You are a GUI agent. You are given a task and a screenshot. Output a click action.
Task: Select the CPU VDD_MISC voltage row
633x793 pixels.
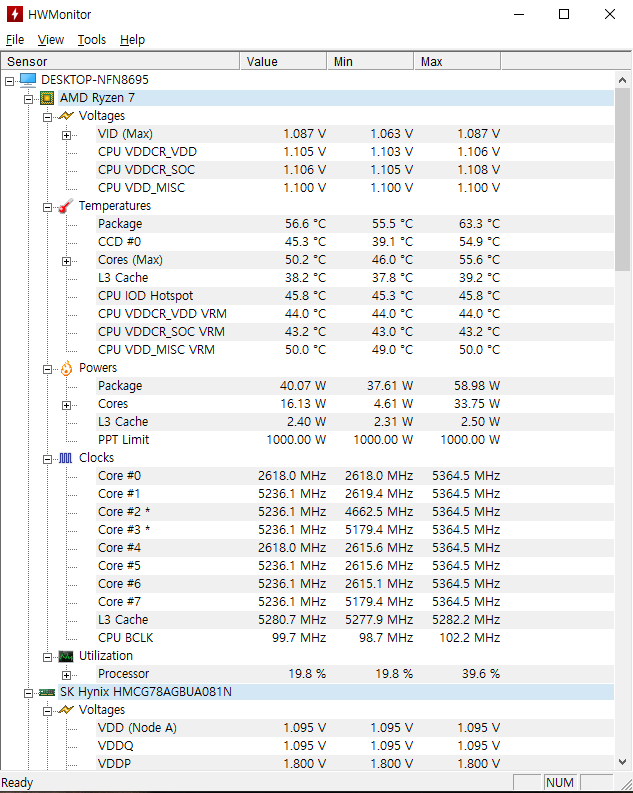tap(355, 188)
